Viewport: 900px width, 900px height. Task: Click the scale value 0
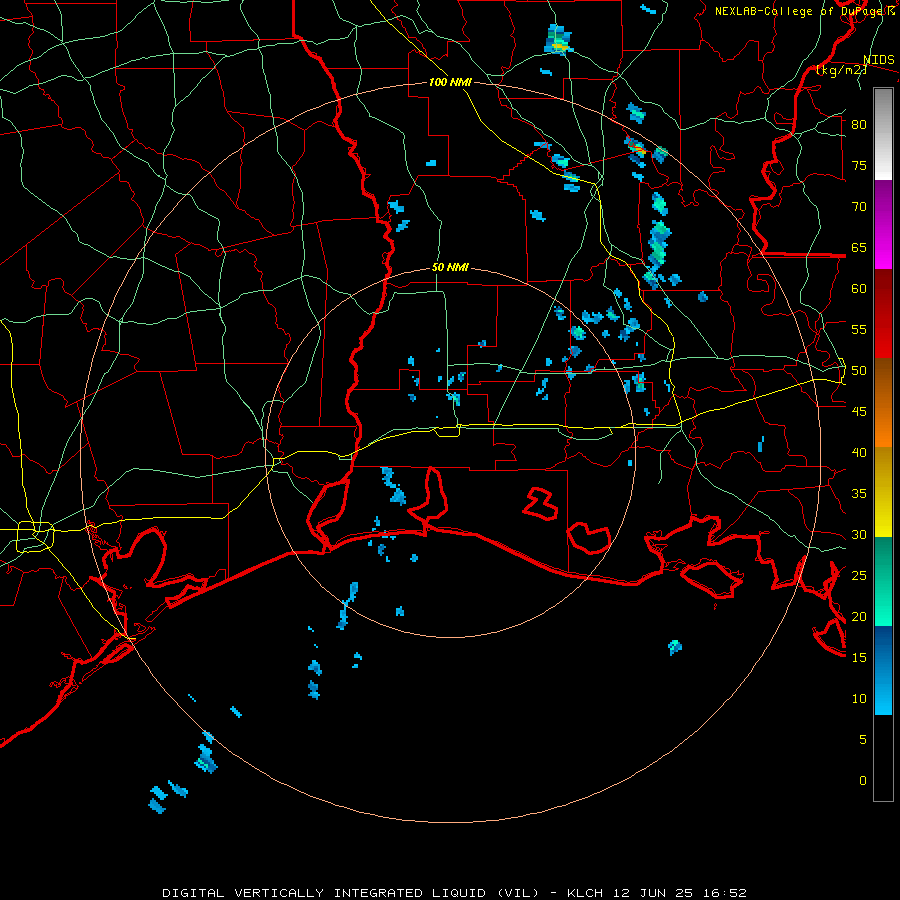pos(863,781)
